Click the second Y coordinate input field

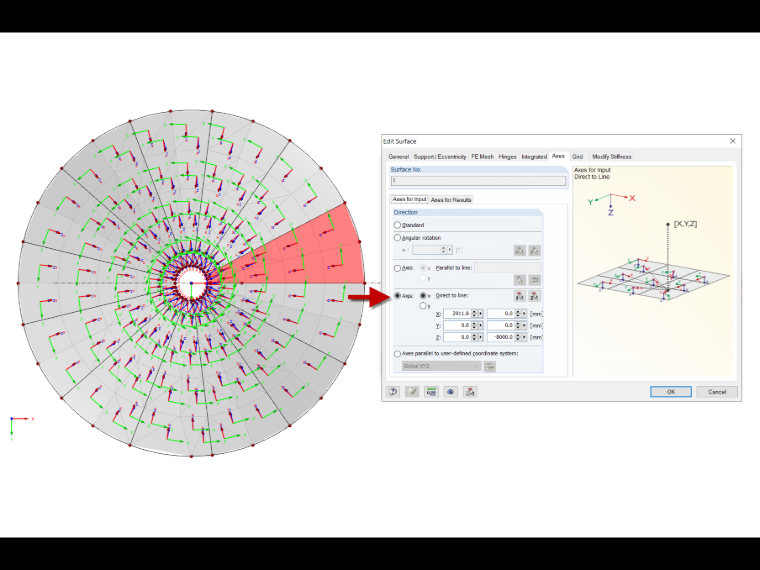point(501,325)
